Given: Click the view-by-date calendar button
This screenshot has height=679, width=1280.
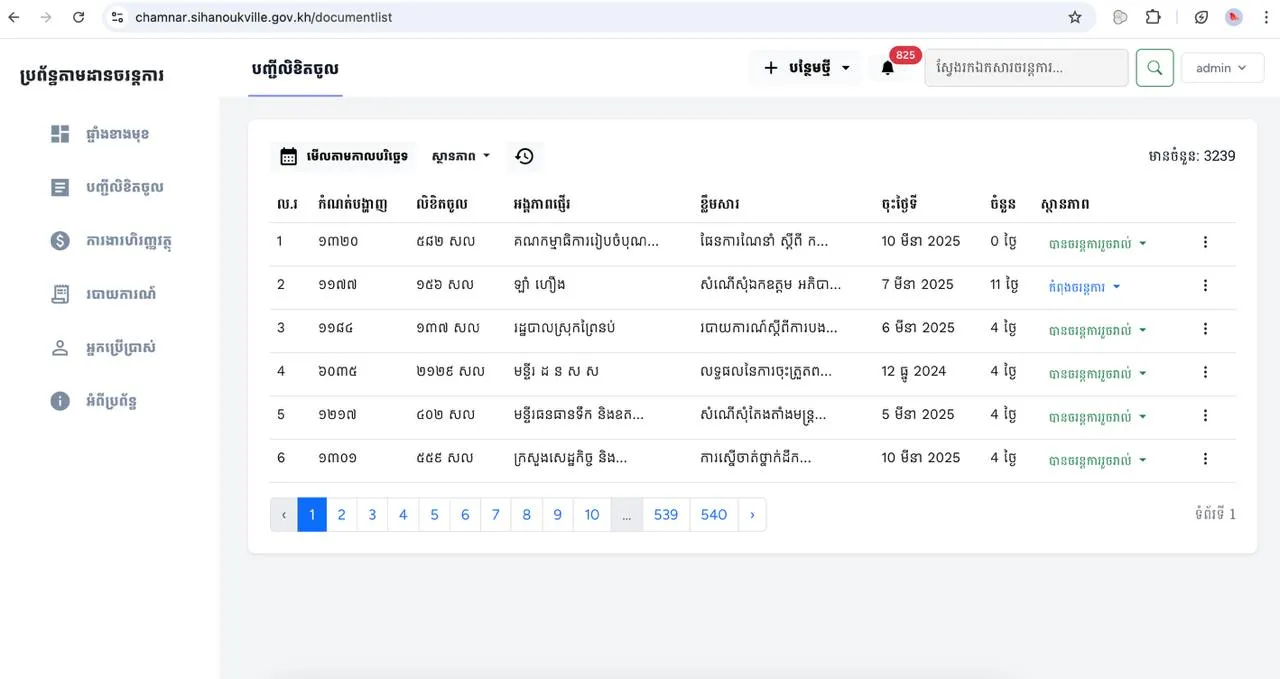Looking at the screenshot, I should coord(343,156).
